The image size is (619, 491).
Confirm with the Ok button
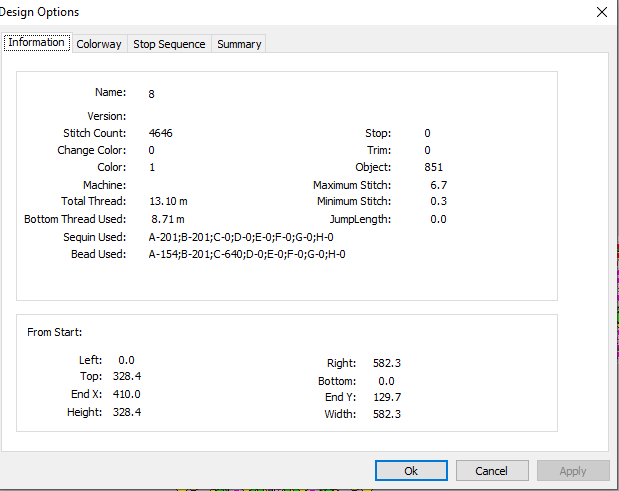pyautogui.click(x=411, y=470)
